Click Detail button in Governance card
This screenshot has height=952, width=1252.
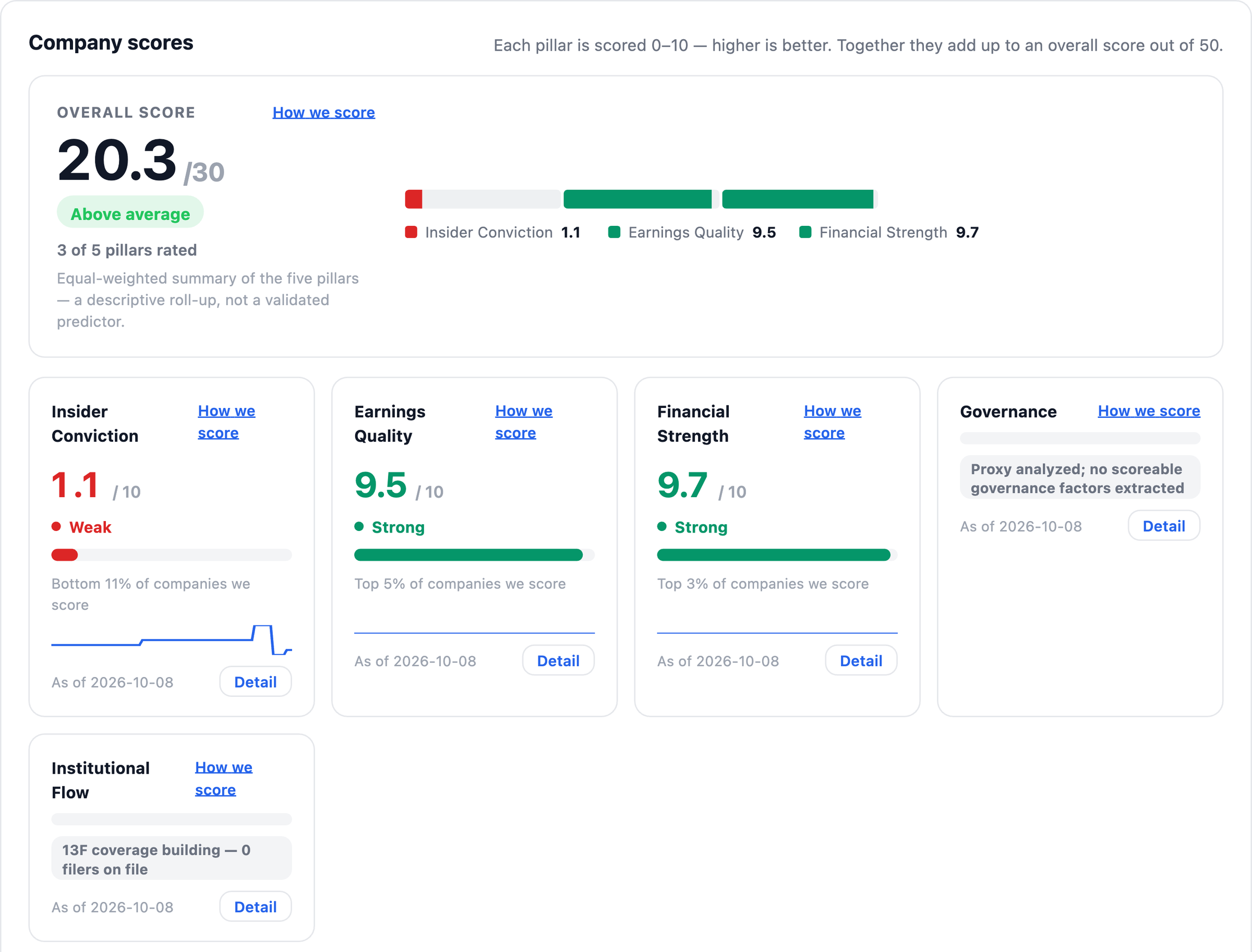(1164, 525)
